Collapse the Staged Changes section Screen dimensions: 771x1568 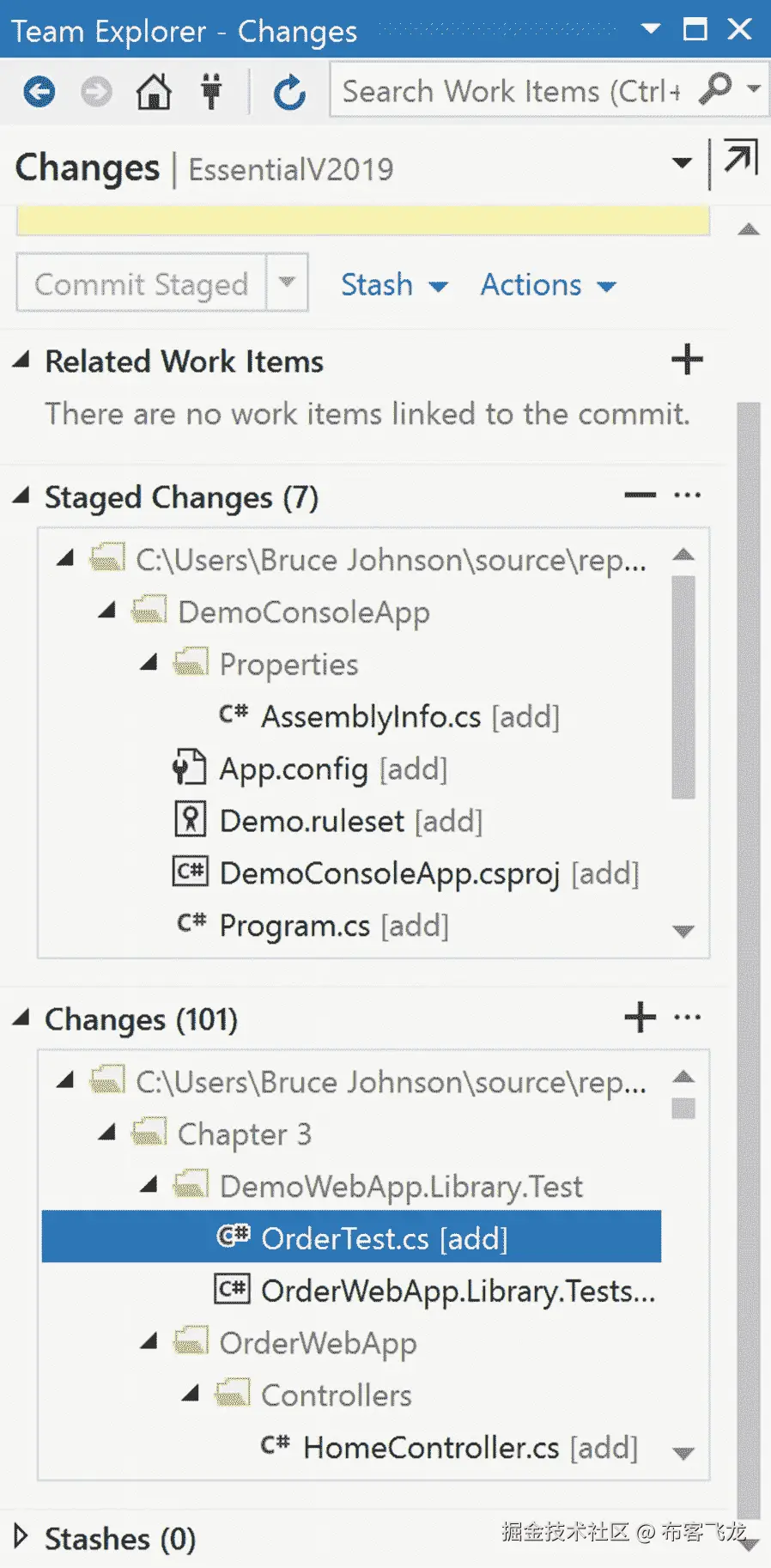(x=21, y=496)
